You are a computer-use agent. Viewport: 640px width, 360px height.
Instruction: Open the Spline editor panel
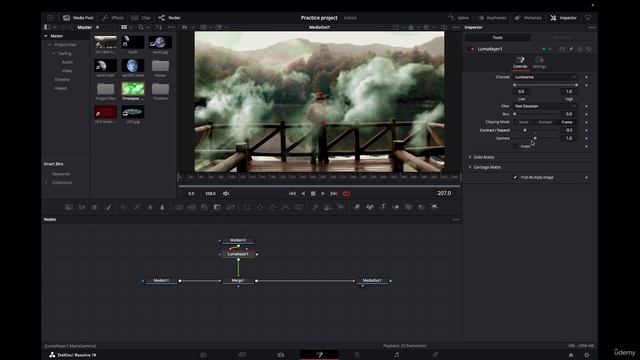pos(459,18)
